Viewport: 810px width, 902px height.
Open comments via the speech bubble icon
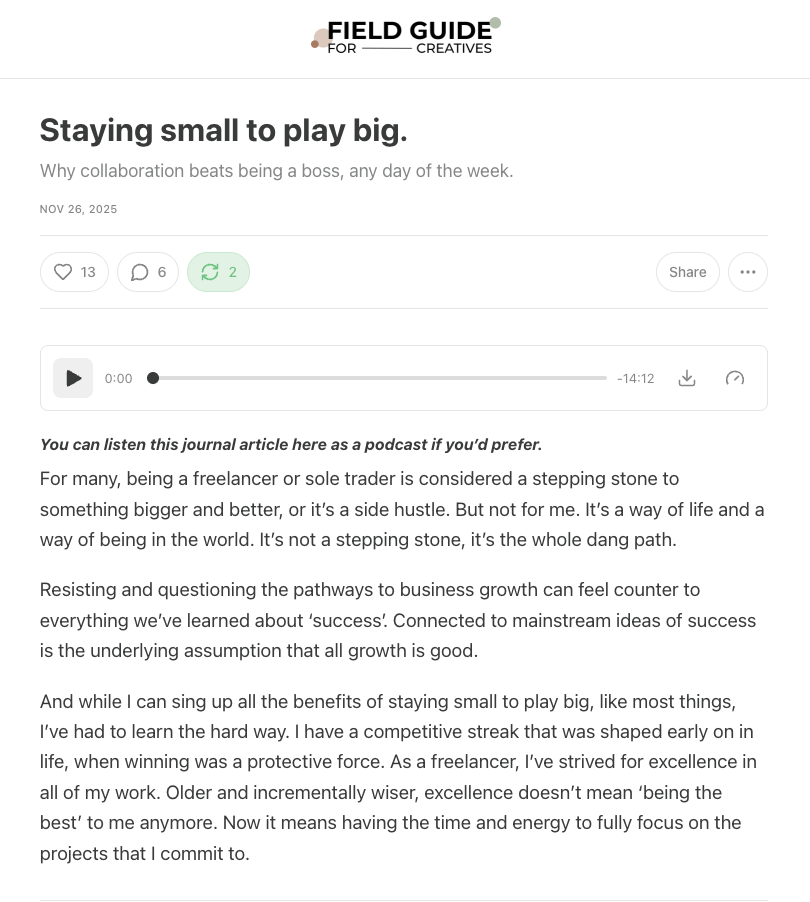click(148, 272)
